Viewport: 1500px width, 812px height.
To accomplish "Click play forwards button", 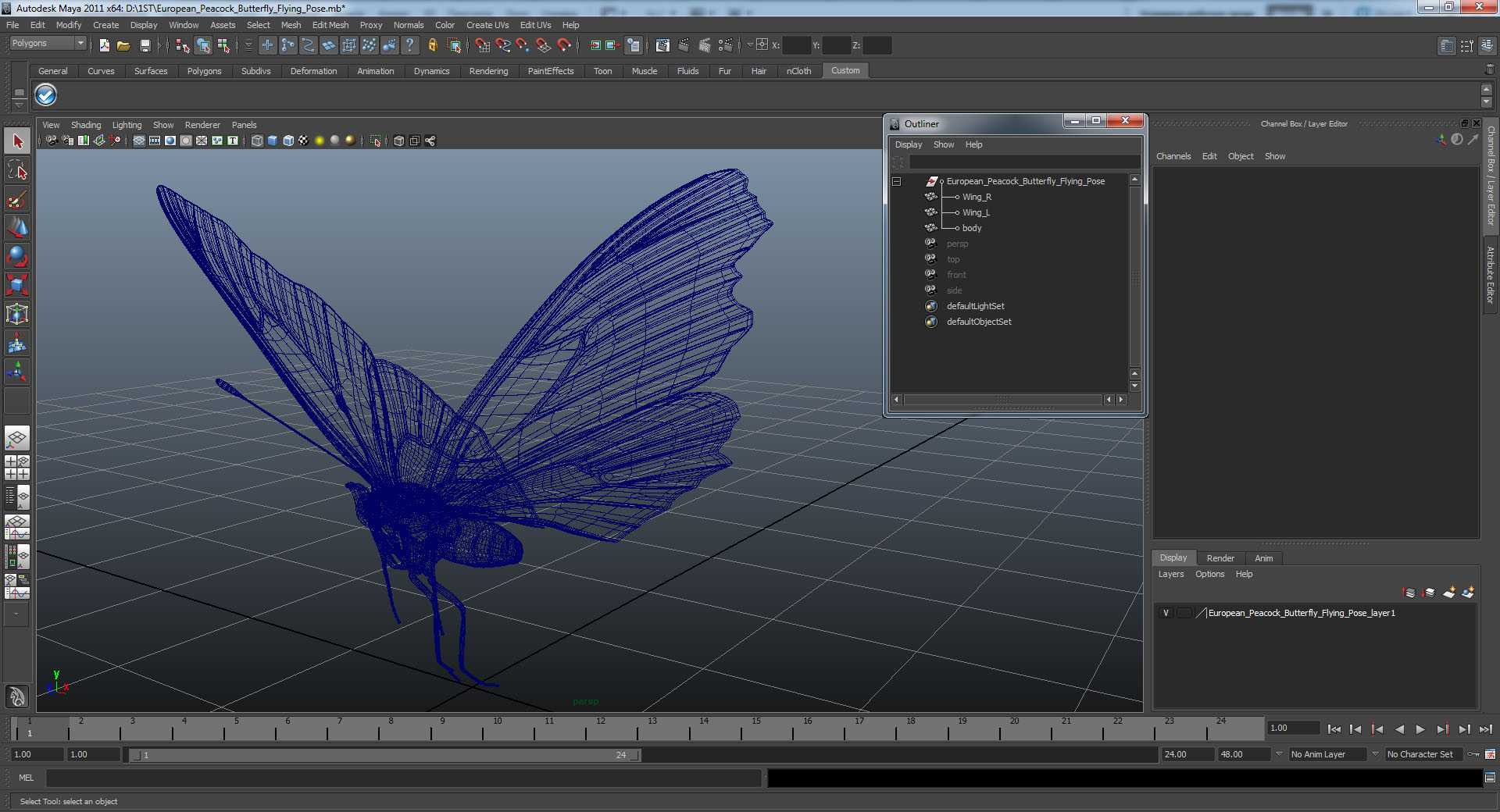I will (x=1420, y=729).
